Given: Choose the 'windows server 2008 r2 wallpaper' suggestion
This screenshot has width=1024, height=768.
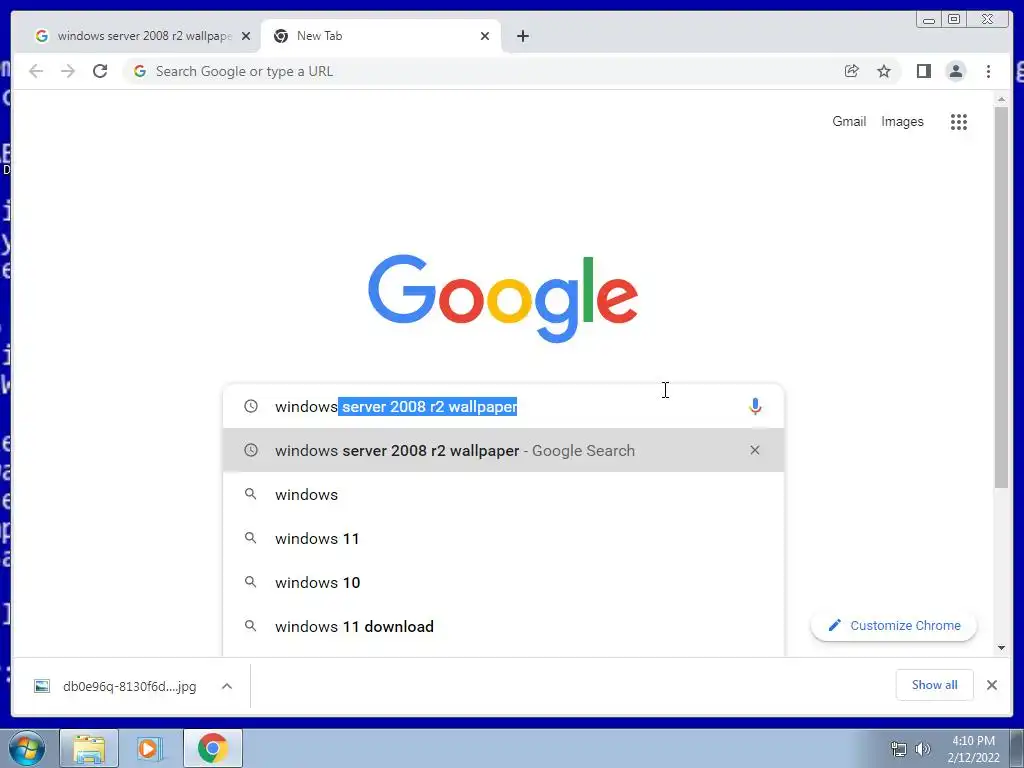Looking at the screenshot, I should (x=503, y=451).
